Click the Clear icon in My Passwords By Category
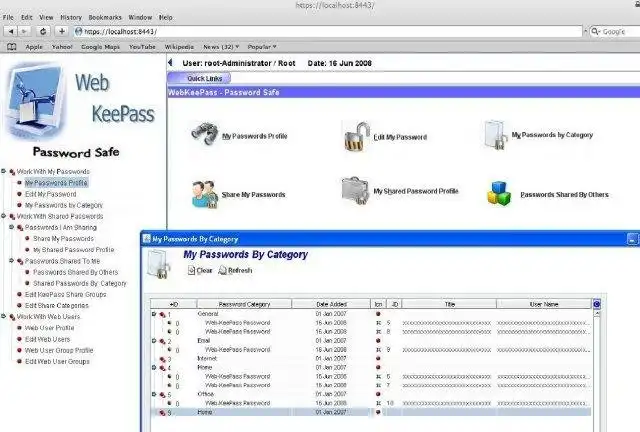The image size is (640, 432). [191, 270]
